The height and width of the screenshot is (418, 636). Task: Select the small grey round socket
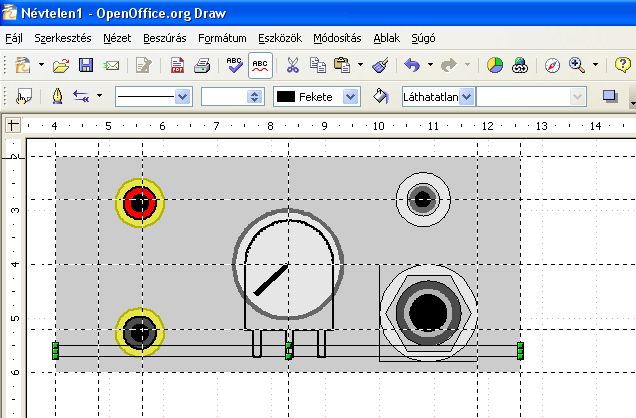click(x=423, y=199)
